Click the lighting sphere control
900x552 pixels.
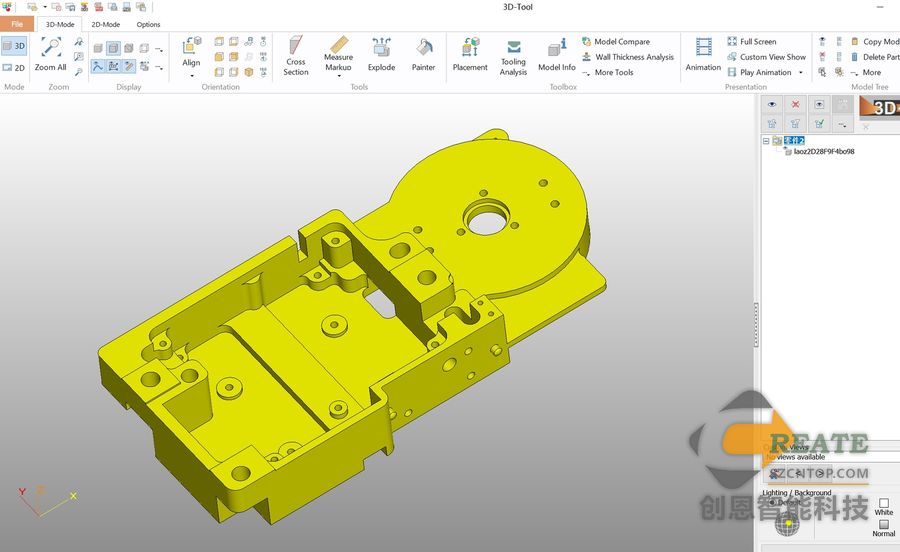[788, 523]
